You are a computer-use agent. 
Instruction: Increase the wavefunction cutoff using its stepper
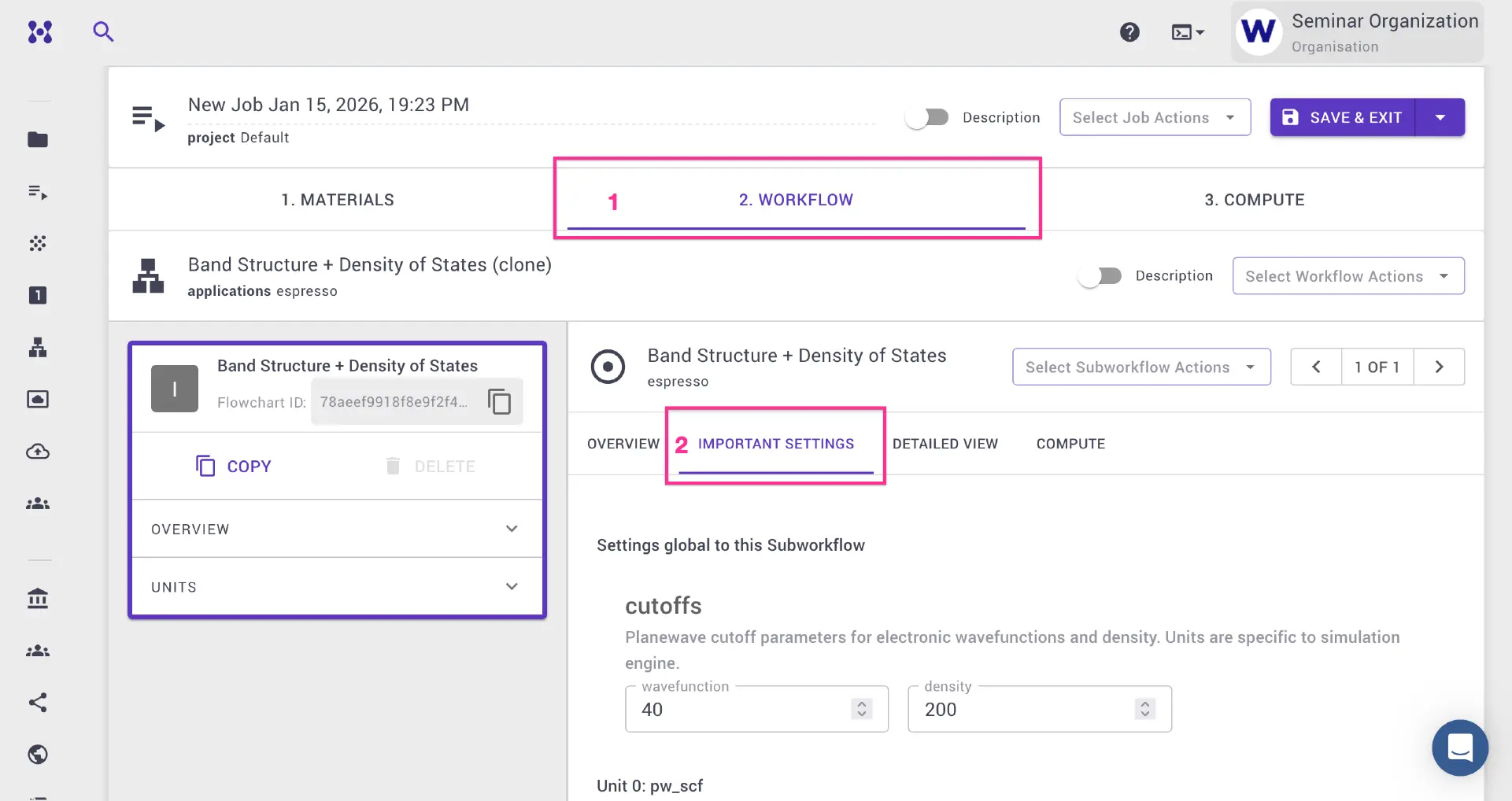(x=861, y=703)
